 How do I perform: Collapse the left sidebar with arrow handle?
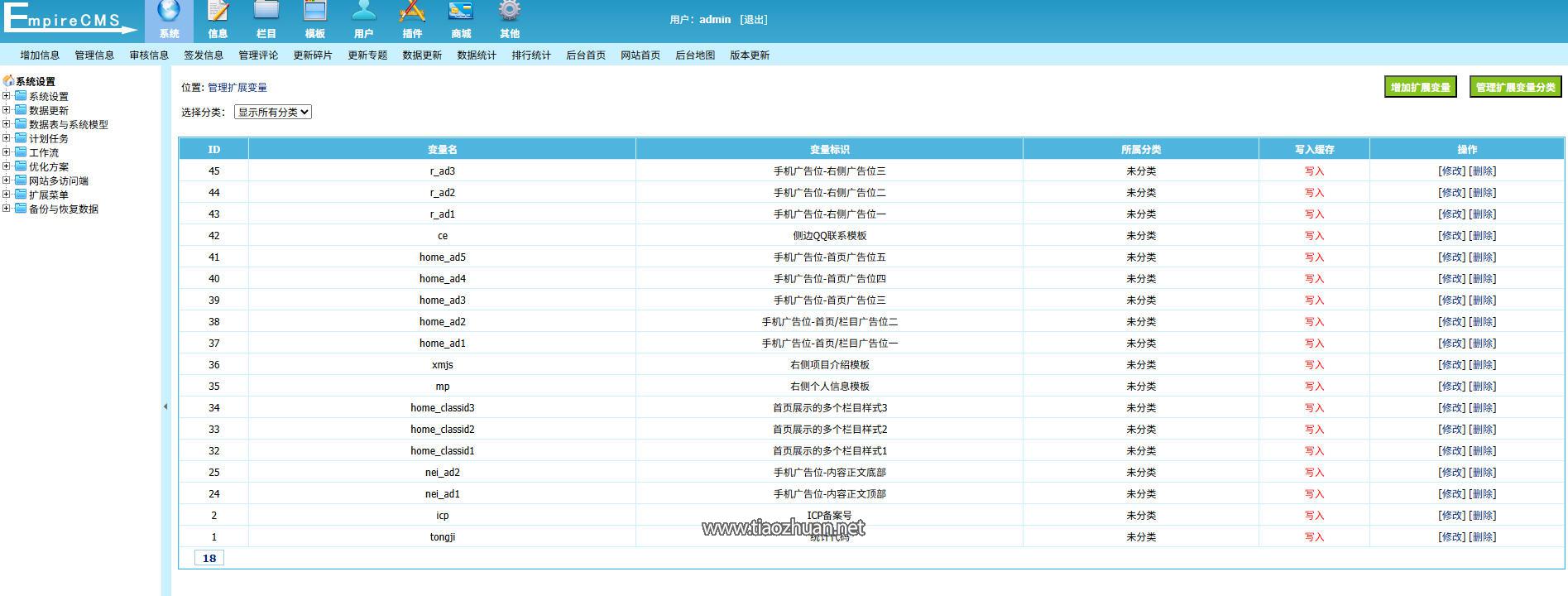point(165,406)
